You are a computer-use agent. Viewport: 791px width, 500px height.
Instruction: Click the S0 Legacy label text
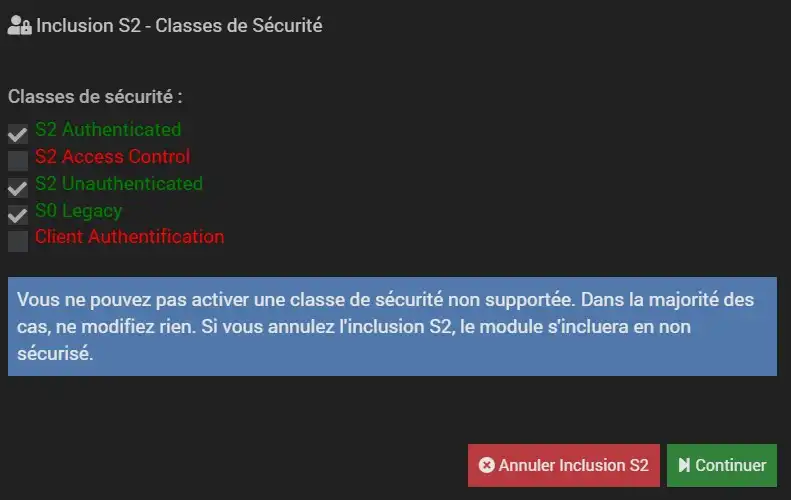(78, 211)
